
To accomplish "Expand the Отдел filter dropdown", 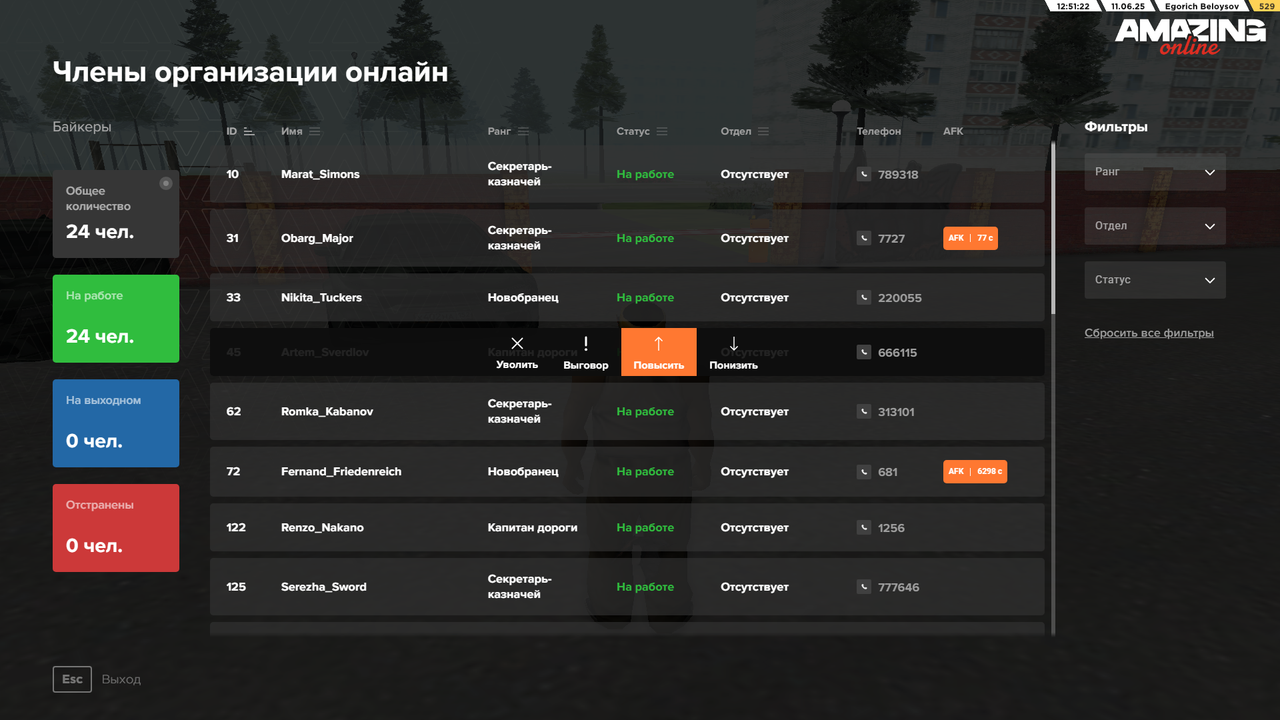I will coord(1155,226).
